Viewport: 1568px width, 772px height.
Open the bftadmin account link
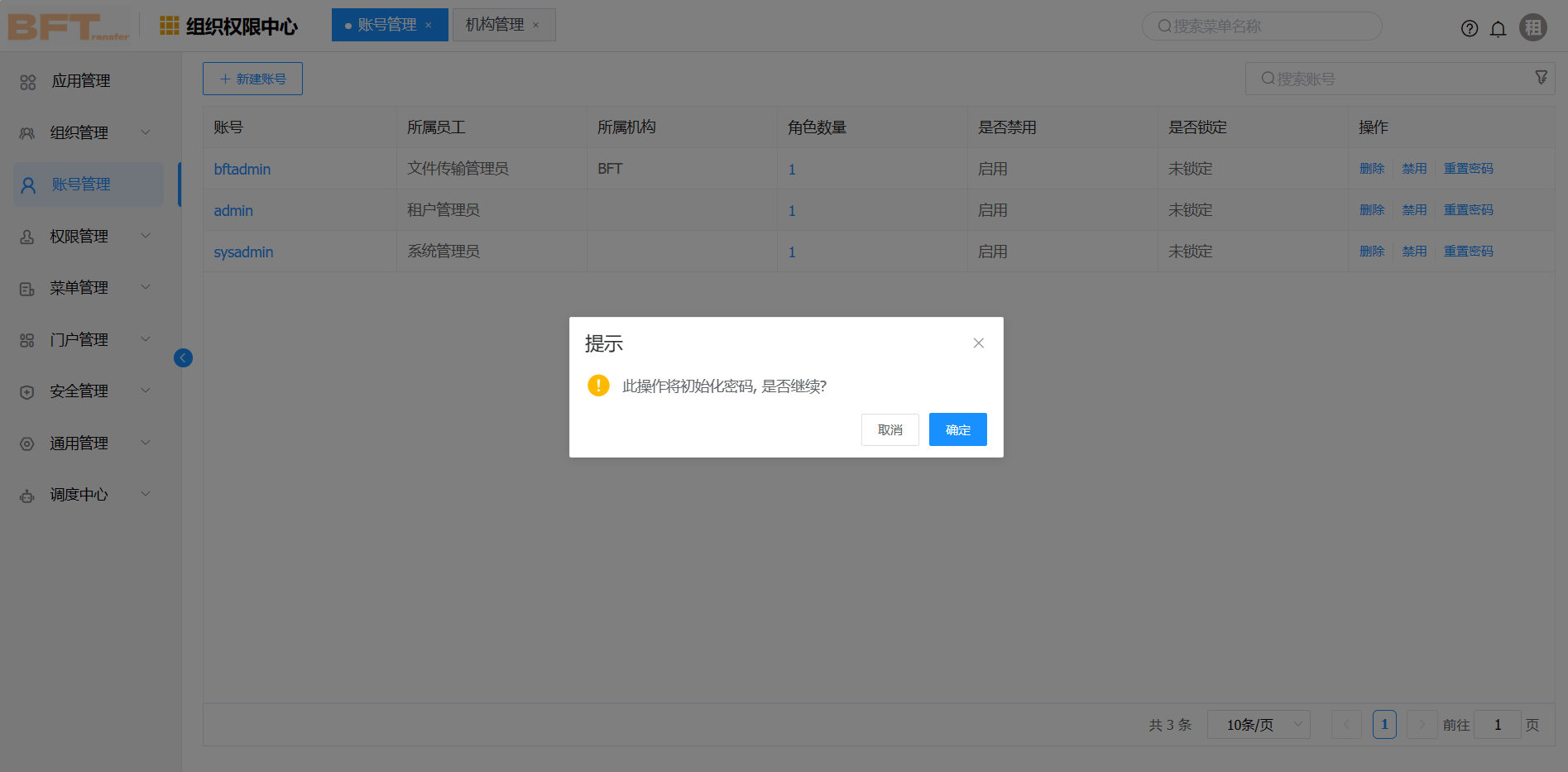pos(242,169)
